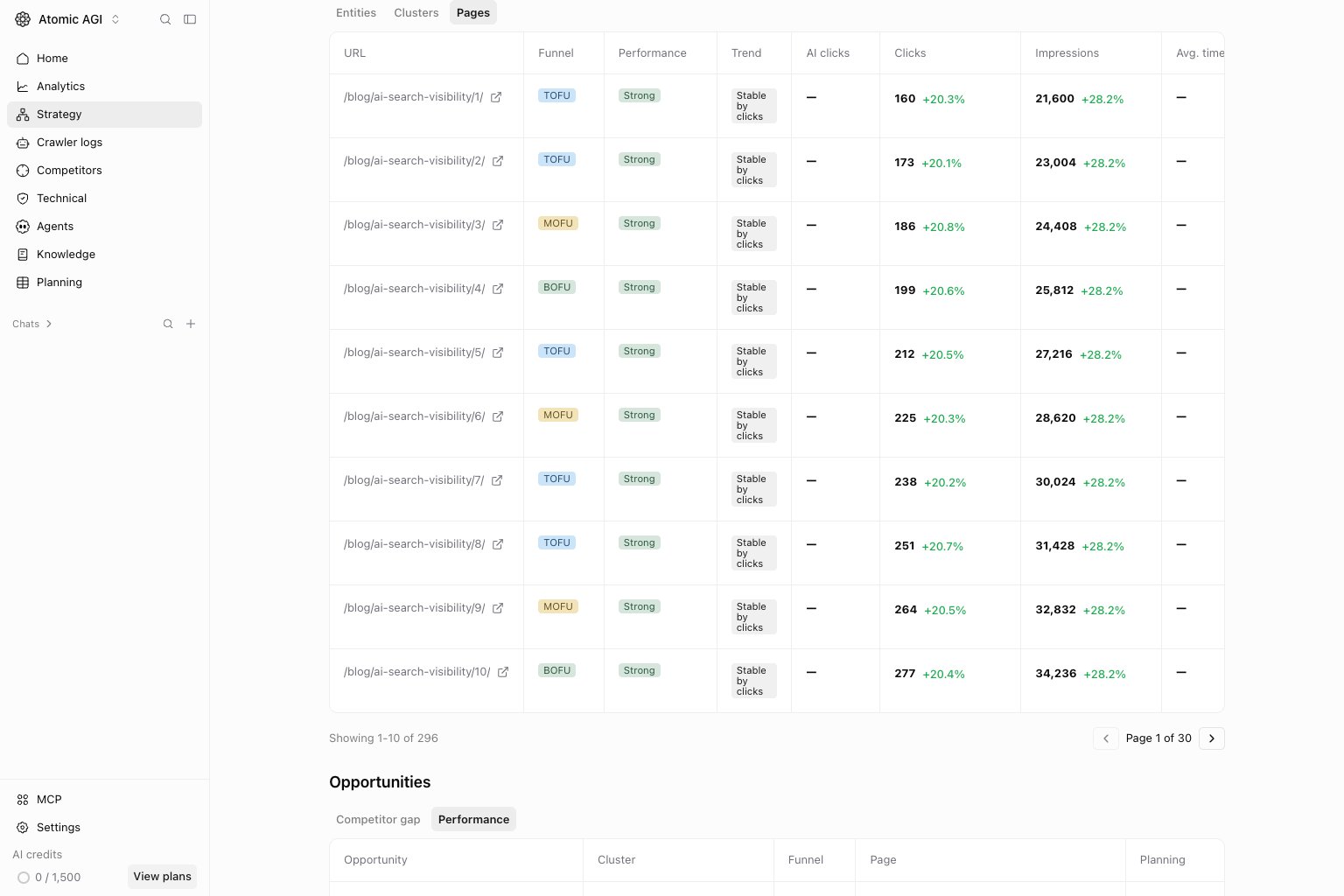Switch to the Clusters tab
The image size is (1344, 896).
[416, 13]
